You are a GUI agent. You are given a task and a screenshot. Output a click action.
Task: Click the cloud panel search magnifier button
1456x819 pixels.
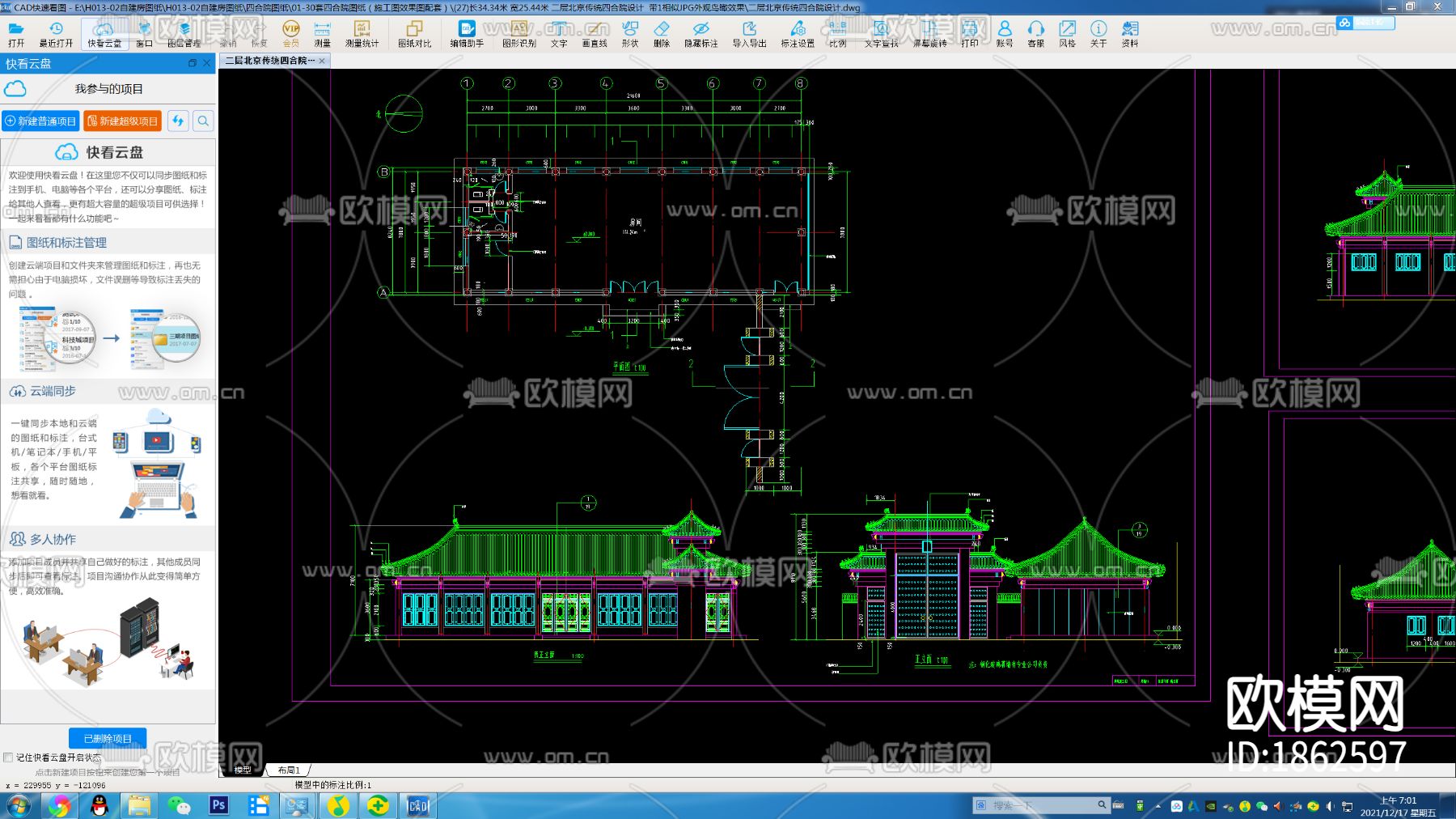pyautogui.click(x=203, y=121)
